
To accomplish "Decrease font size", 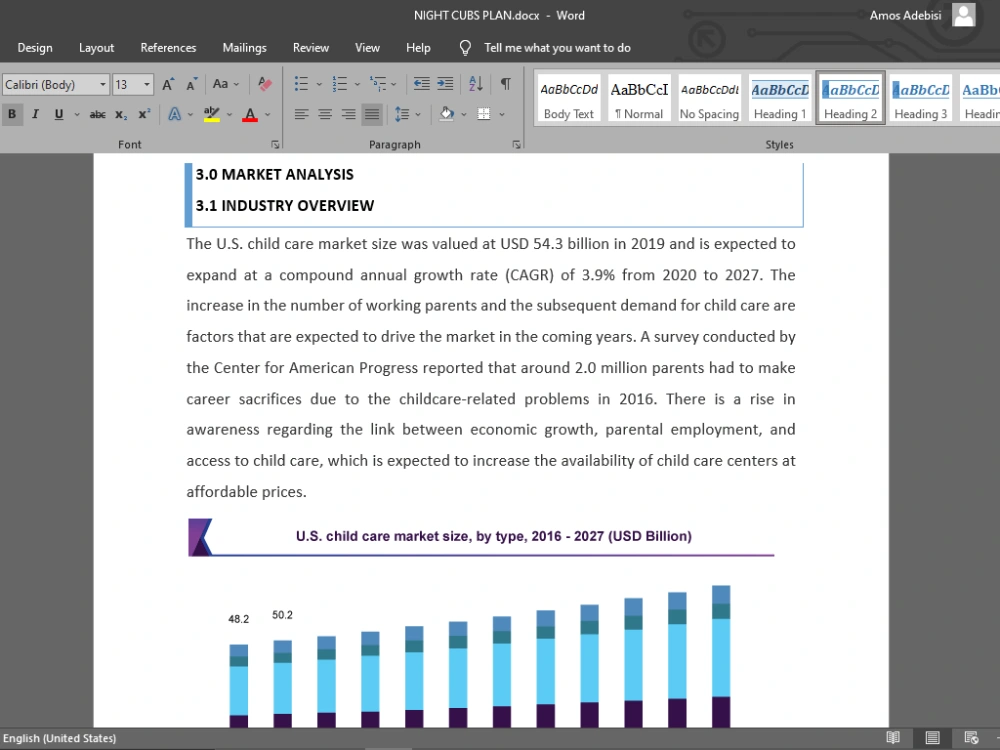I will pyautogui.click(x=191, y=84).
